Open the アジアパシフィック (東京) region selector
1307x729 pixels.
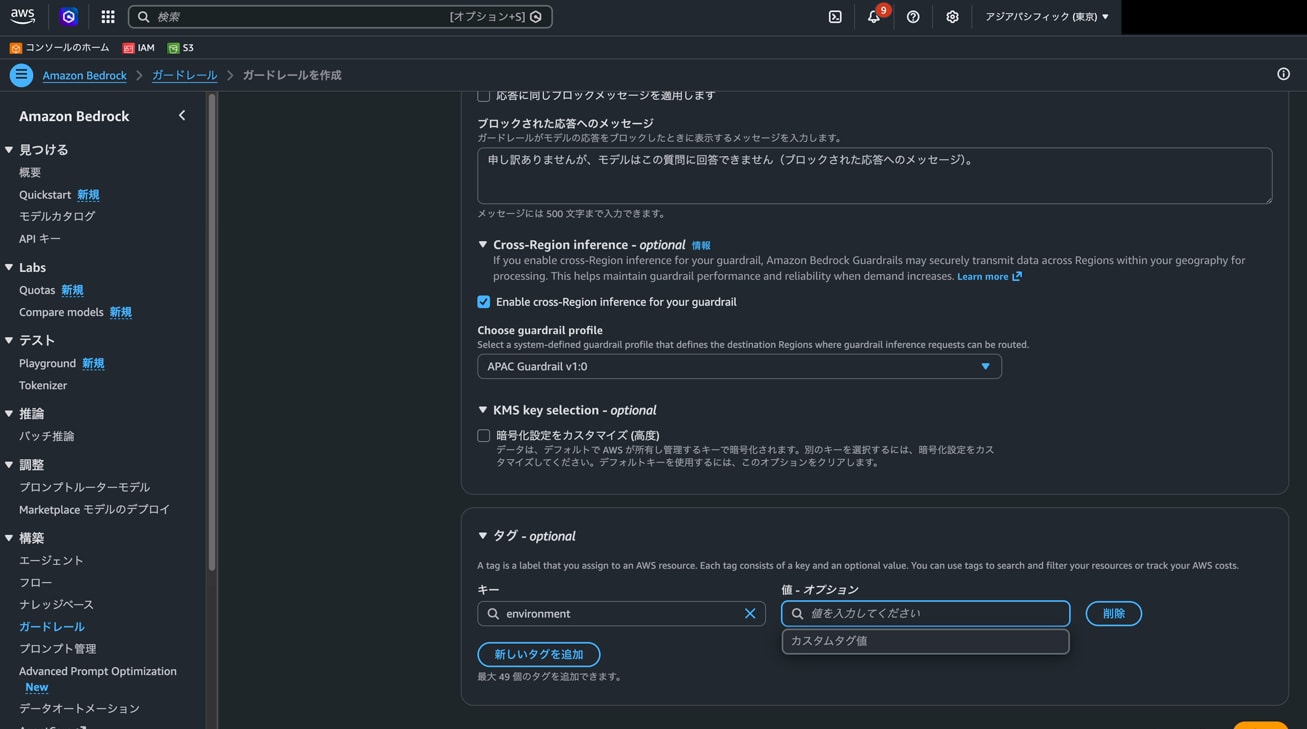[x=1047, y=16]
